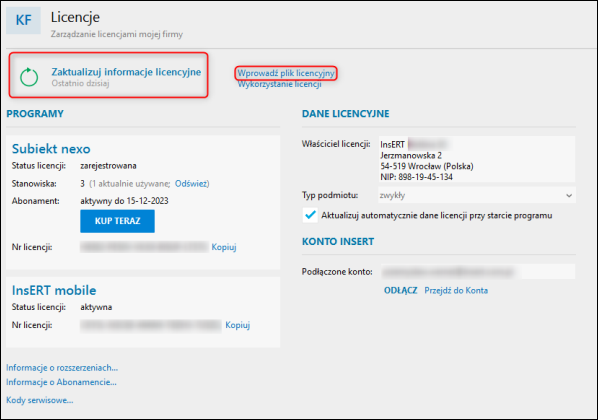Click the 'Jerzmanowska 2' address line
Screen dimensions: 598x420
(411, 156)
